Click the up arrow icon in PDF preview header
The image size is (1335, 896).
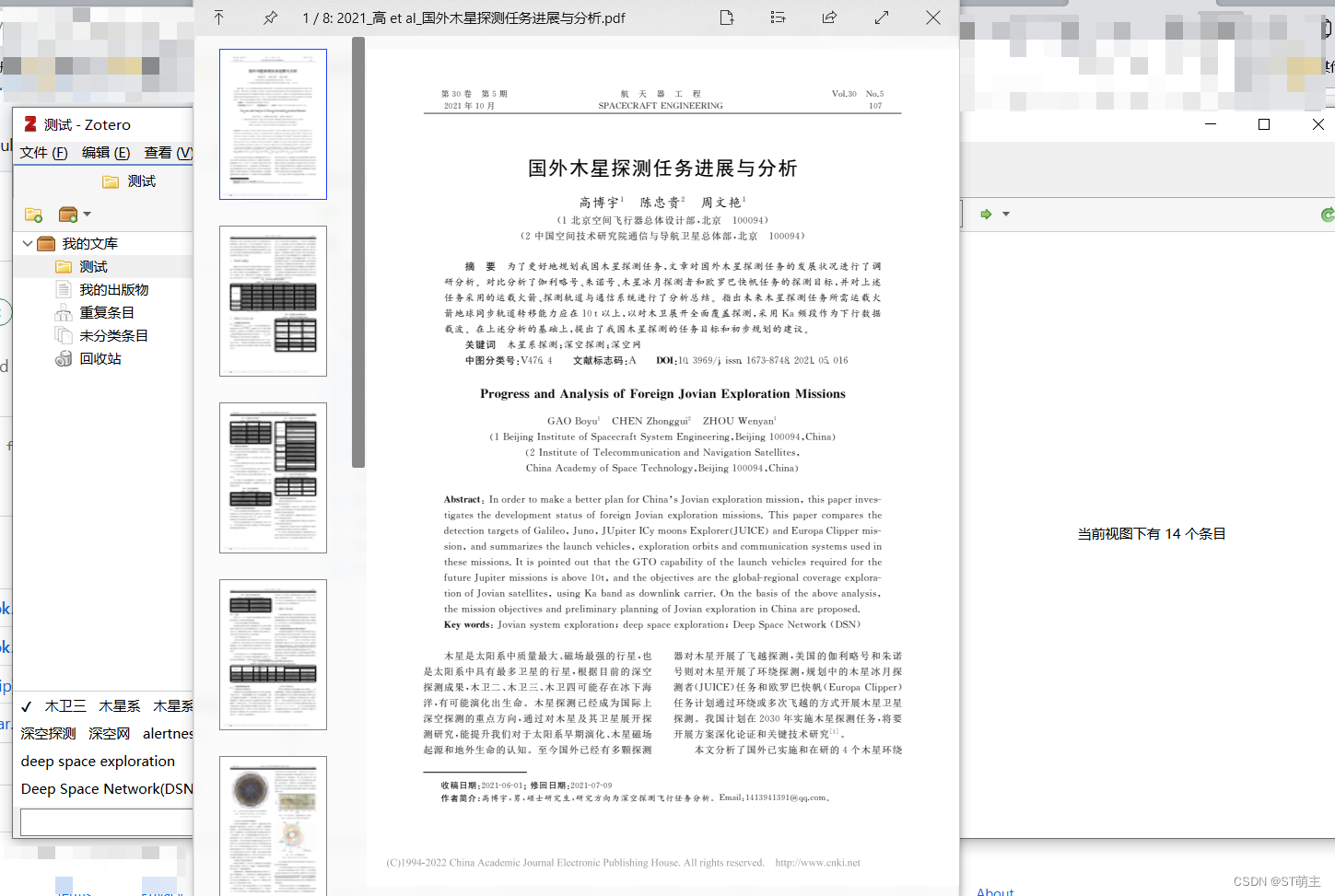[219, 17]
